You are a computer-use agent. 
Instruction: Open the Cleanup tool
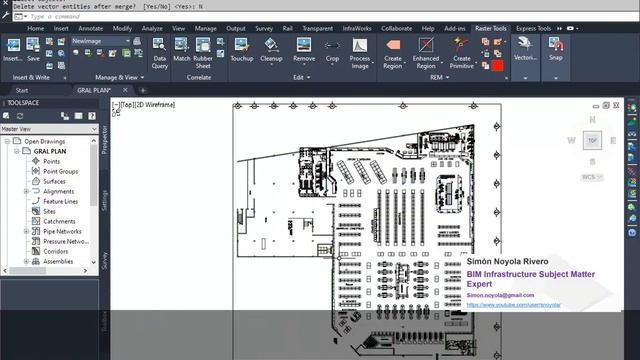271,51
